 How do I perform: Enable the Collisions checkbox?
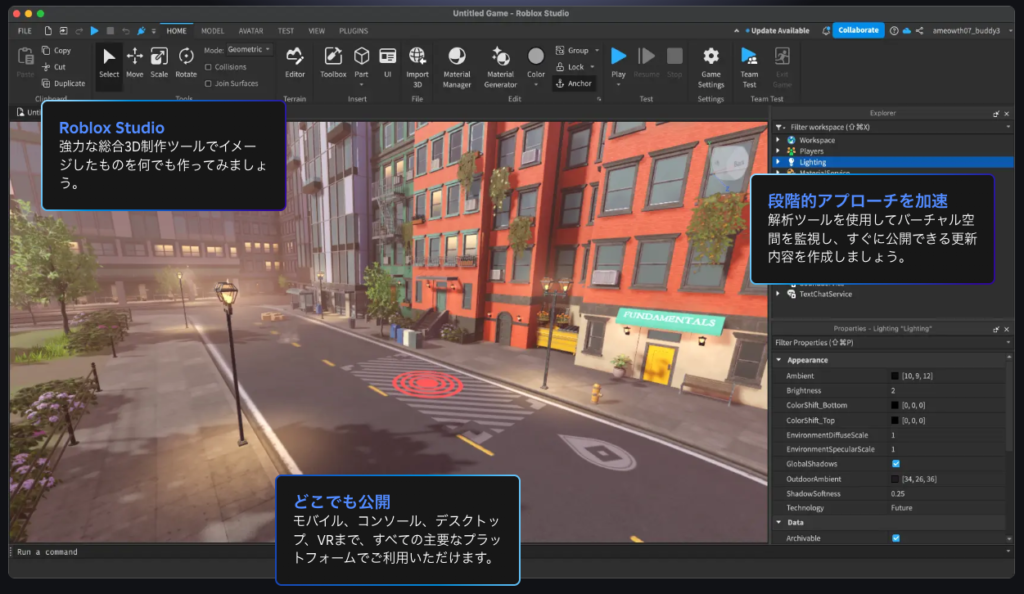207,67
